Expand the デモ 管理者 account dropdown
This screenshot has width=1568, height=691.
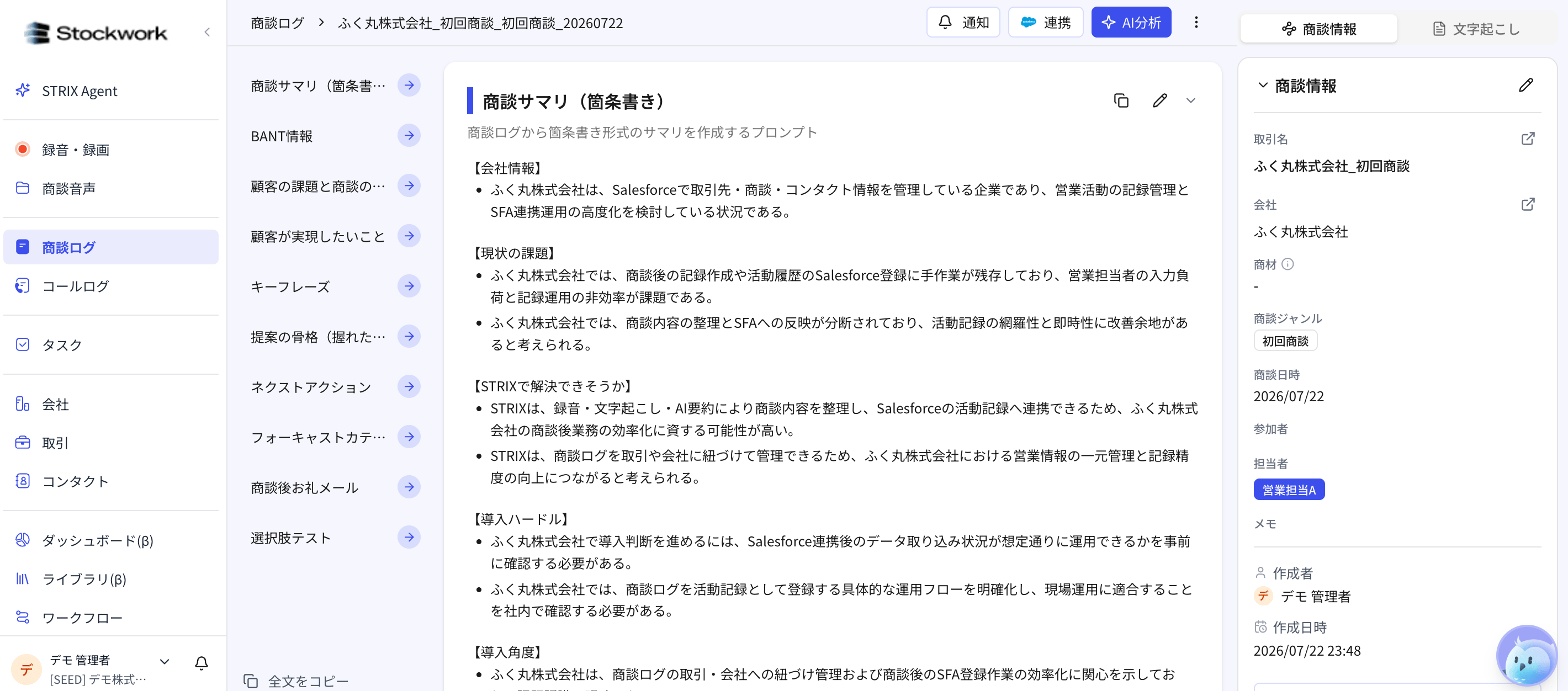pos(165,662)
